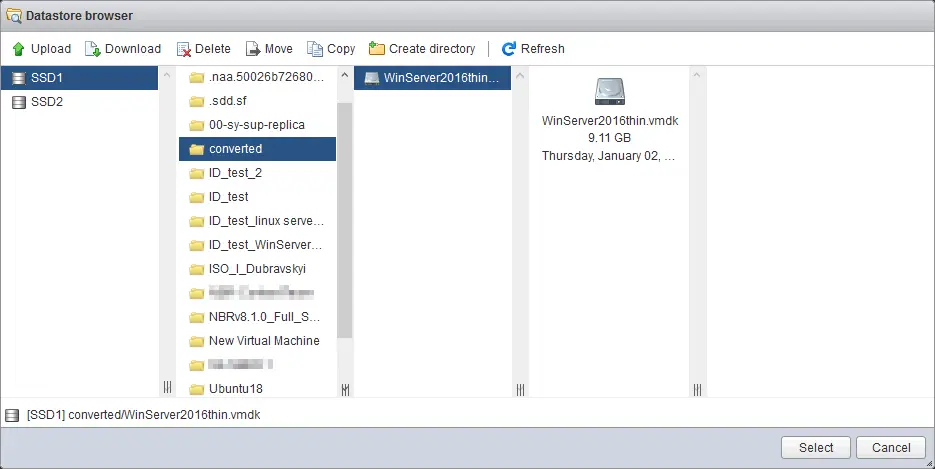Viewport: 935px width, 469px height.
Task: Click the details column scroll-up arrow
Action: [696, 76]
